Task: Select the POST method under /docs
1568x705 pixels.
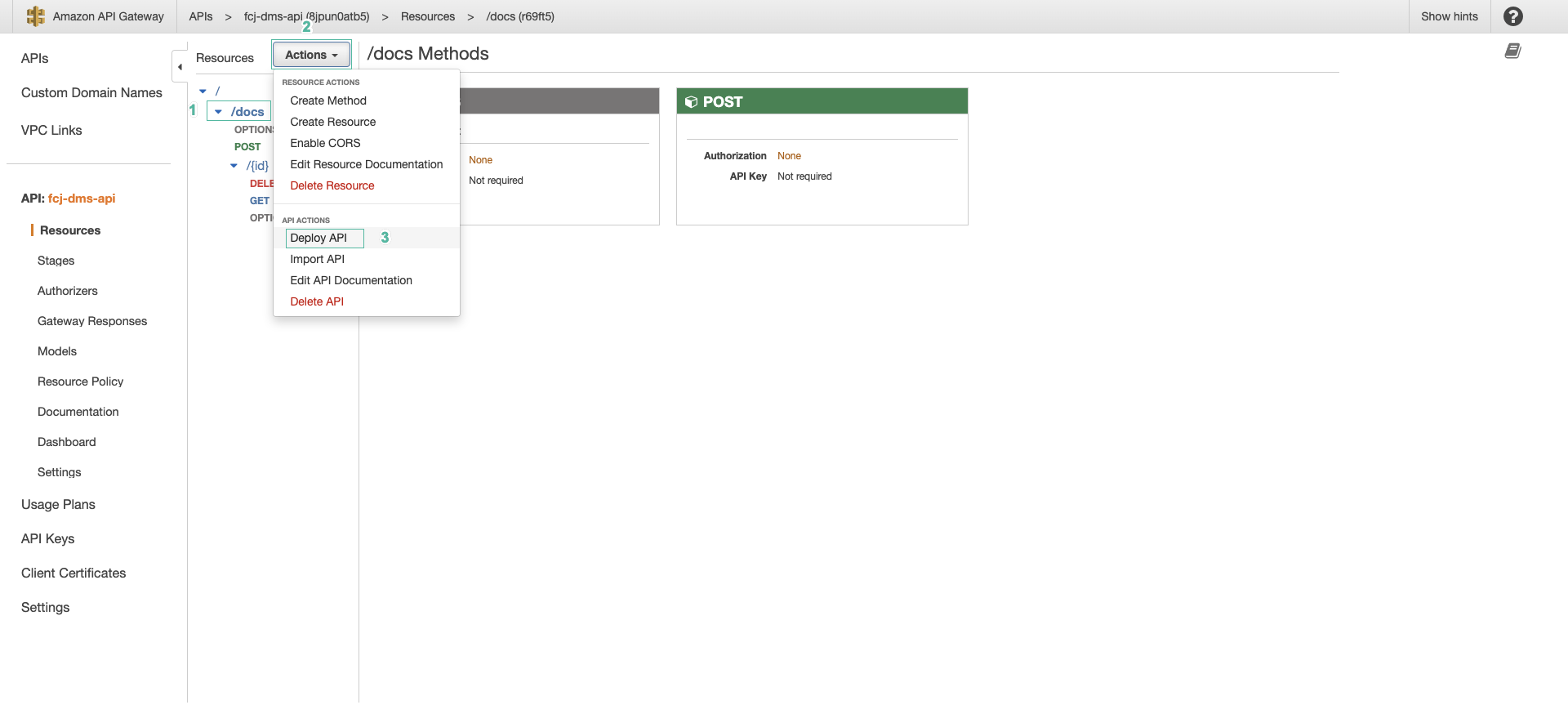Action: [247, 147]
